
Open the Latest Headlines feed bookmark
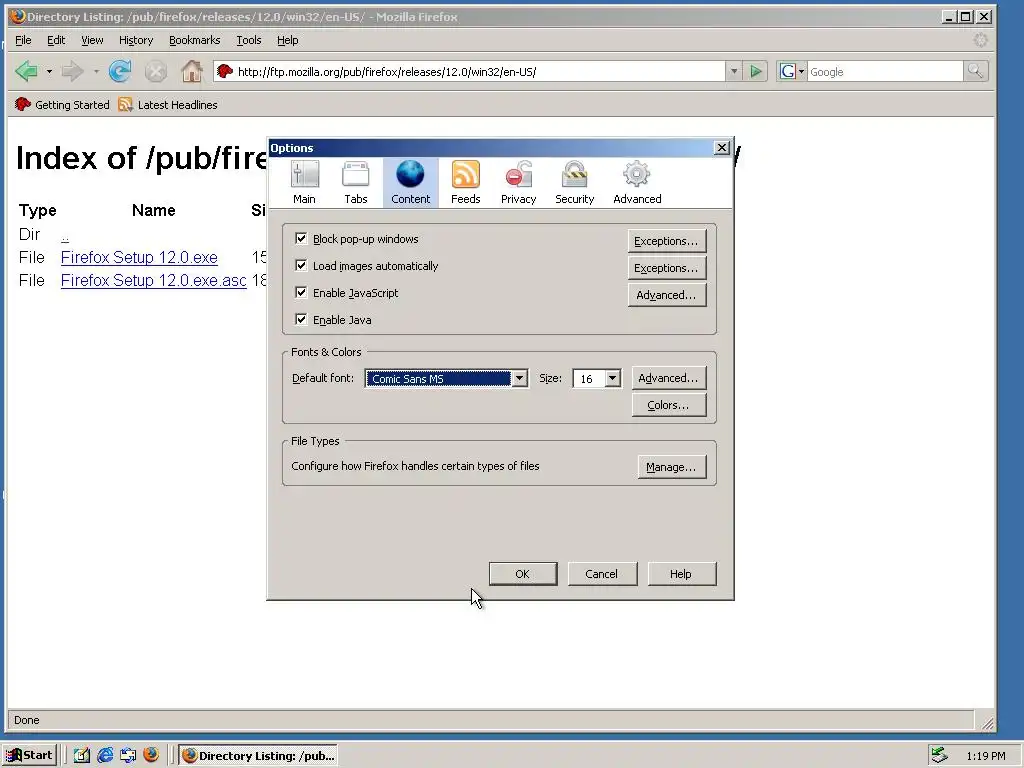168,104
